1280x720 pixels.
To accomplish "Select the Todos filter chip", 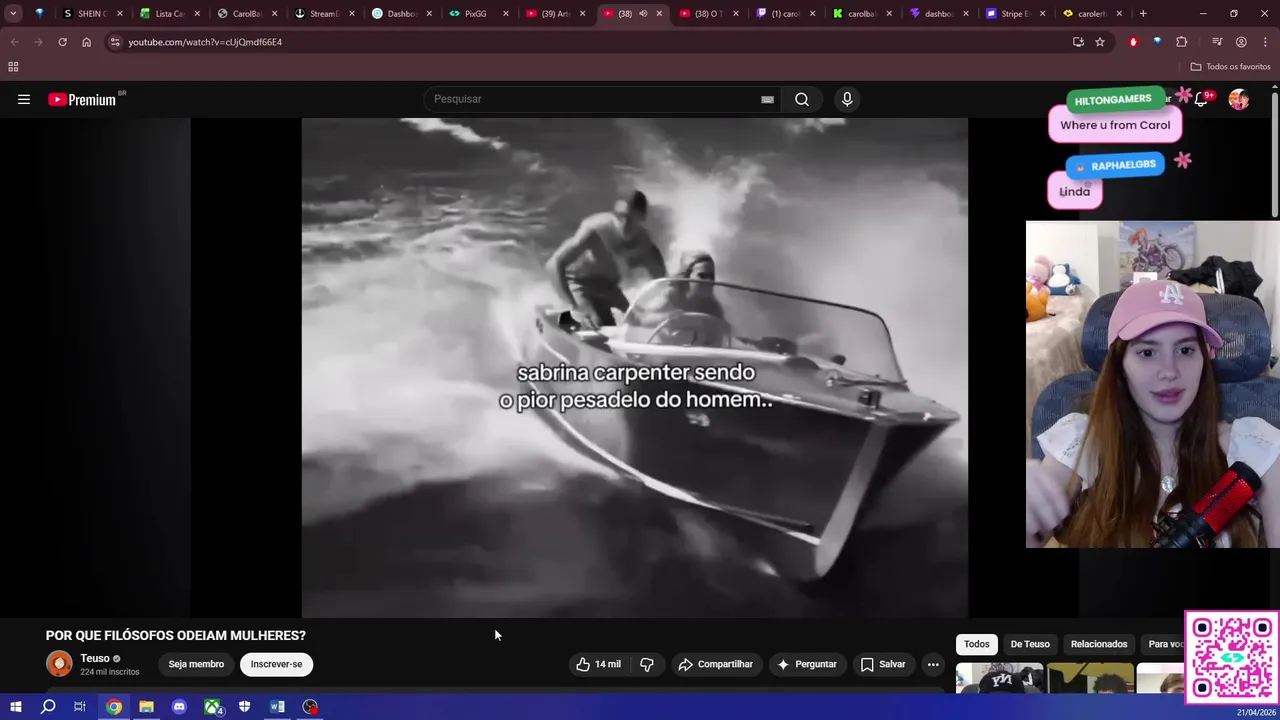I will point(977,644).
